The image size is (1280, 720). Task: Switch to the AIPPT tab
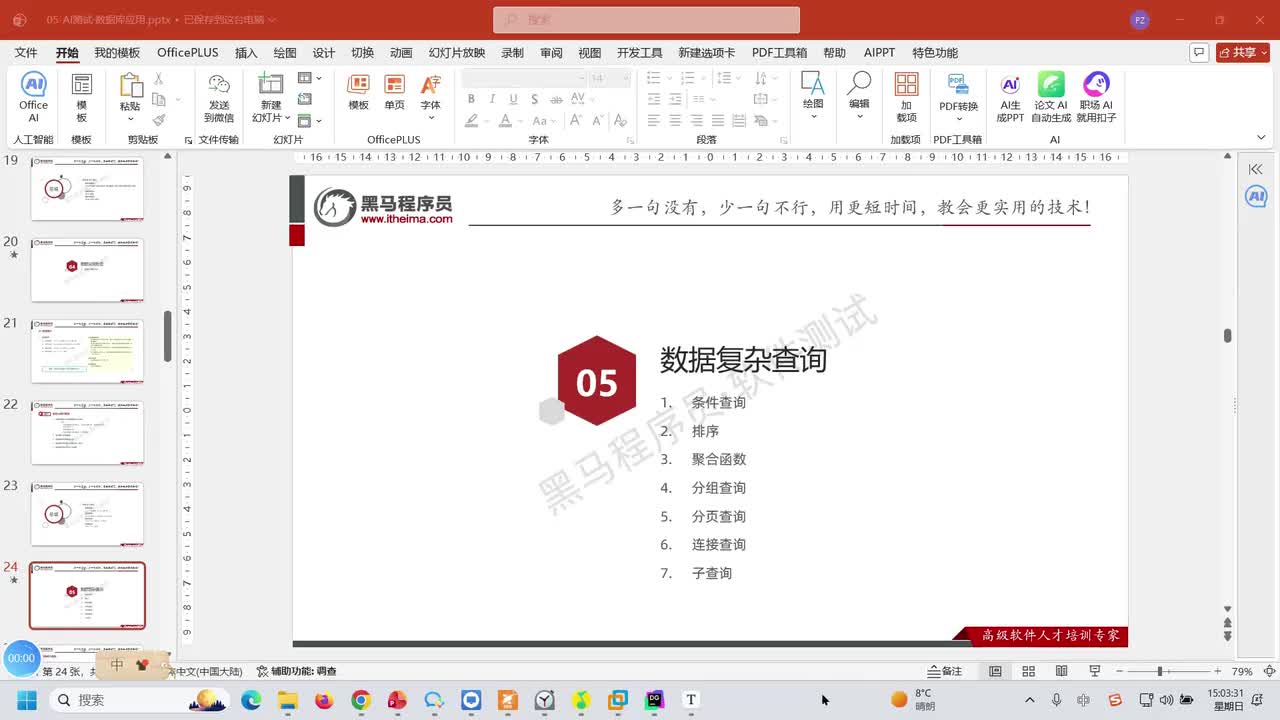(x=880, y=53)
